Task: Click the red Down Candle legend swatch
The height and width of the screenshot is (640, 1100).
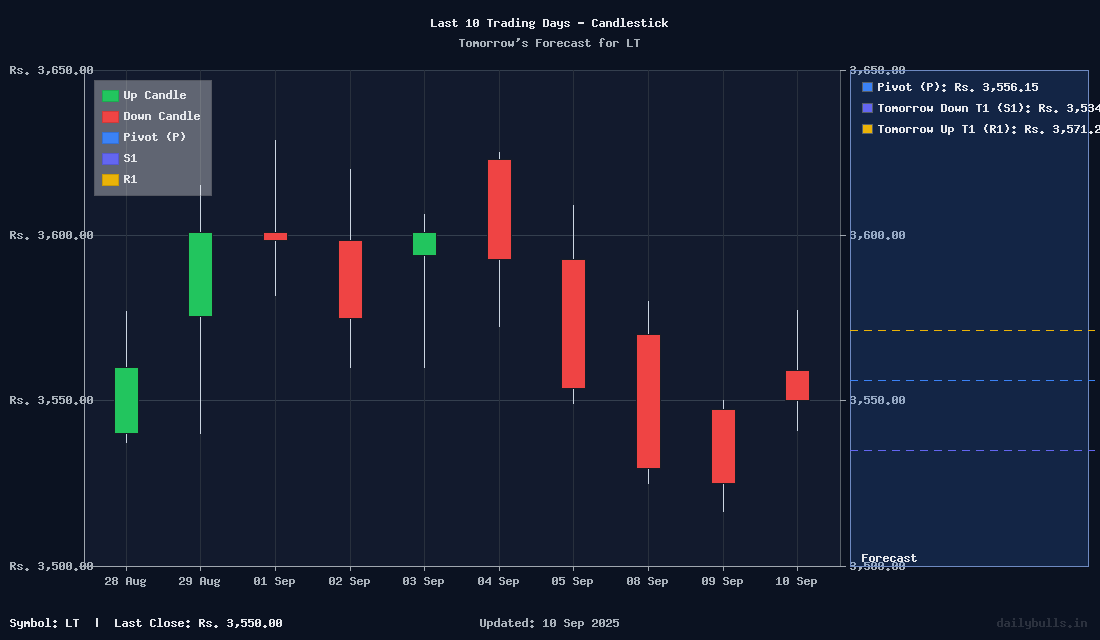Action: [x=110, y=116]
